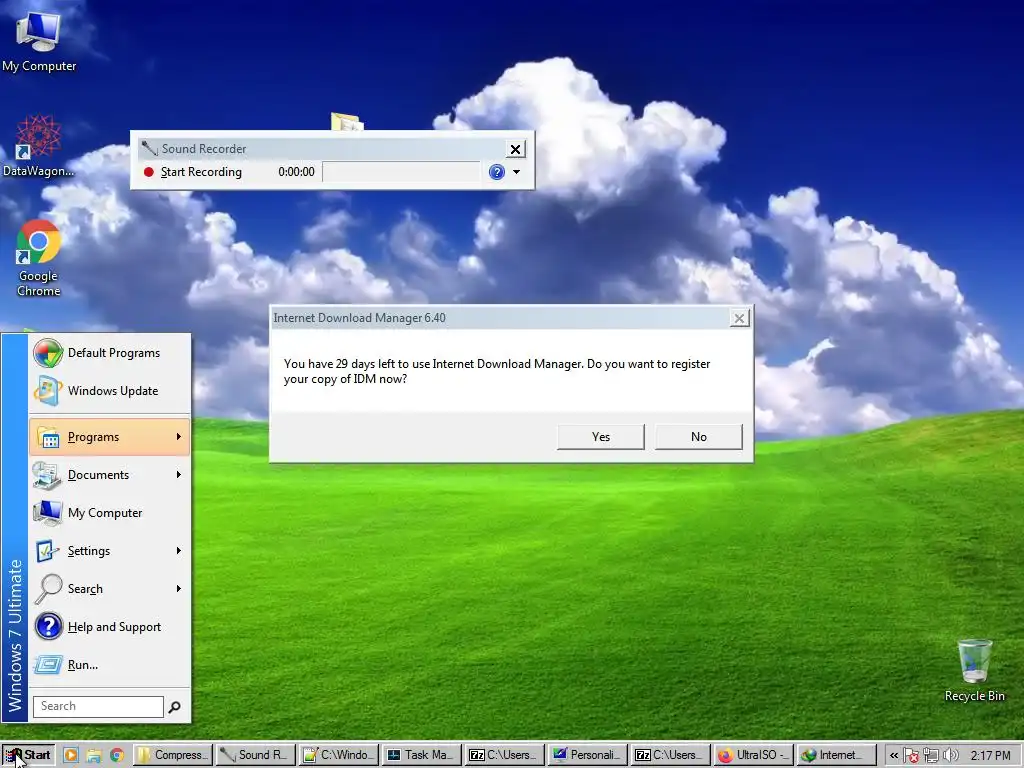Launch media player quick launch icon
Viewport: 1024px width, 768px height.
71,756
